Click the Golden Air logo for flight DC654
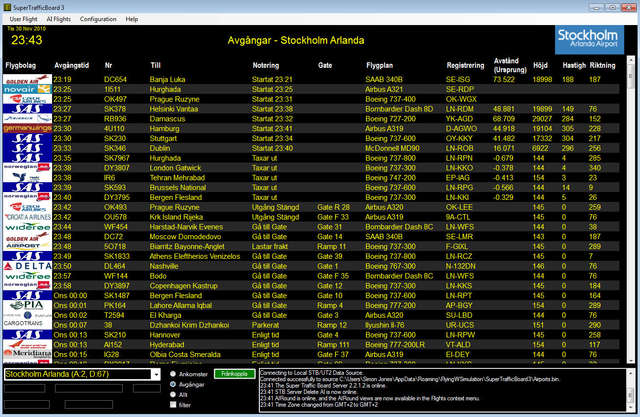640x417 pixels. coord(27,80)
